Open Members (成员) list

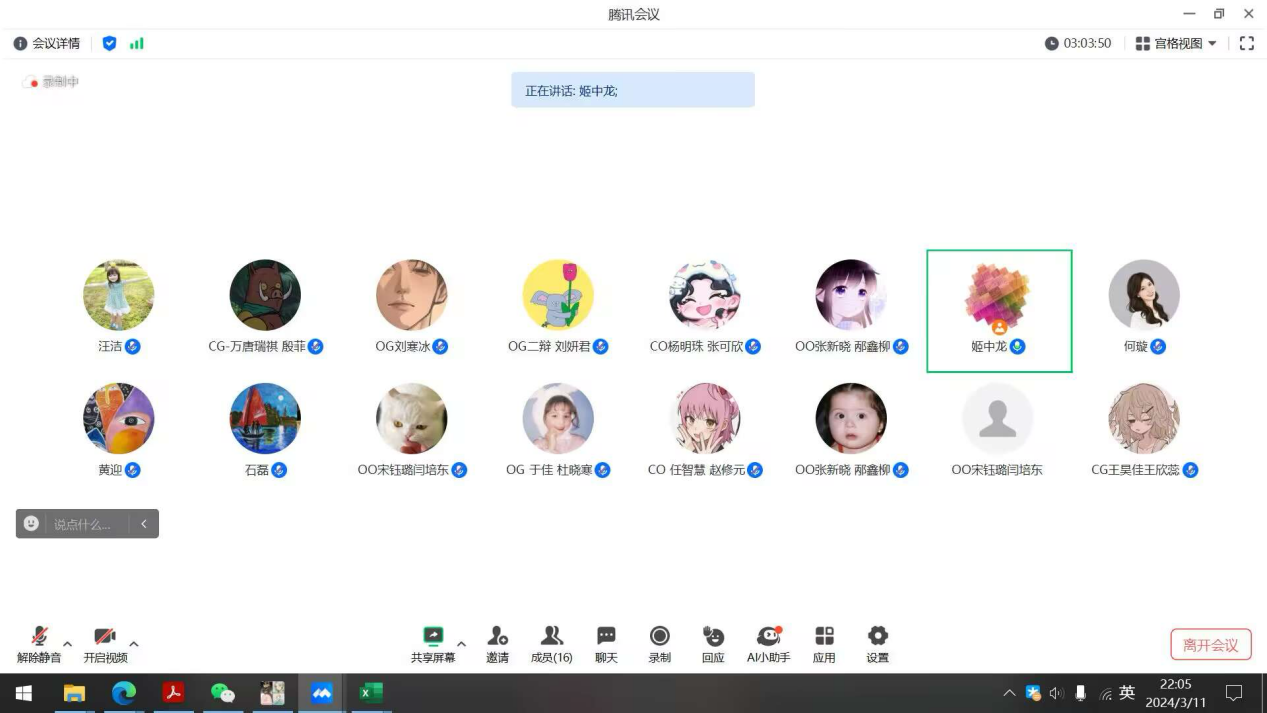pos(551,637)
